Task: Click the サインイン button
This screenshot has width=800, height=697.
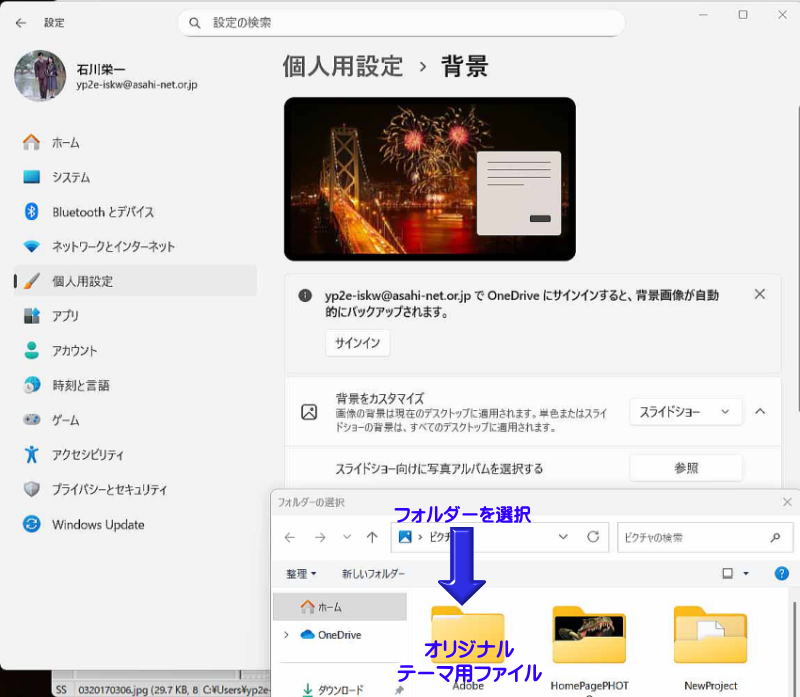Action: click(x=357, y=343)
